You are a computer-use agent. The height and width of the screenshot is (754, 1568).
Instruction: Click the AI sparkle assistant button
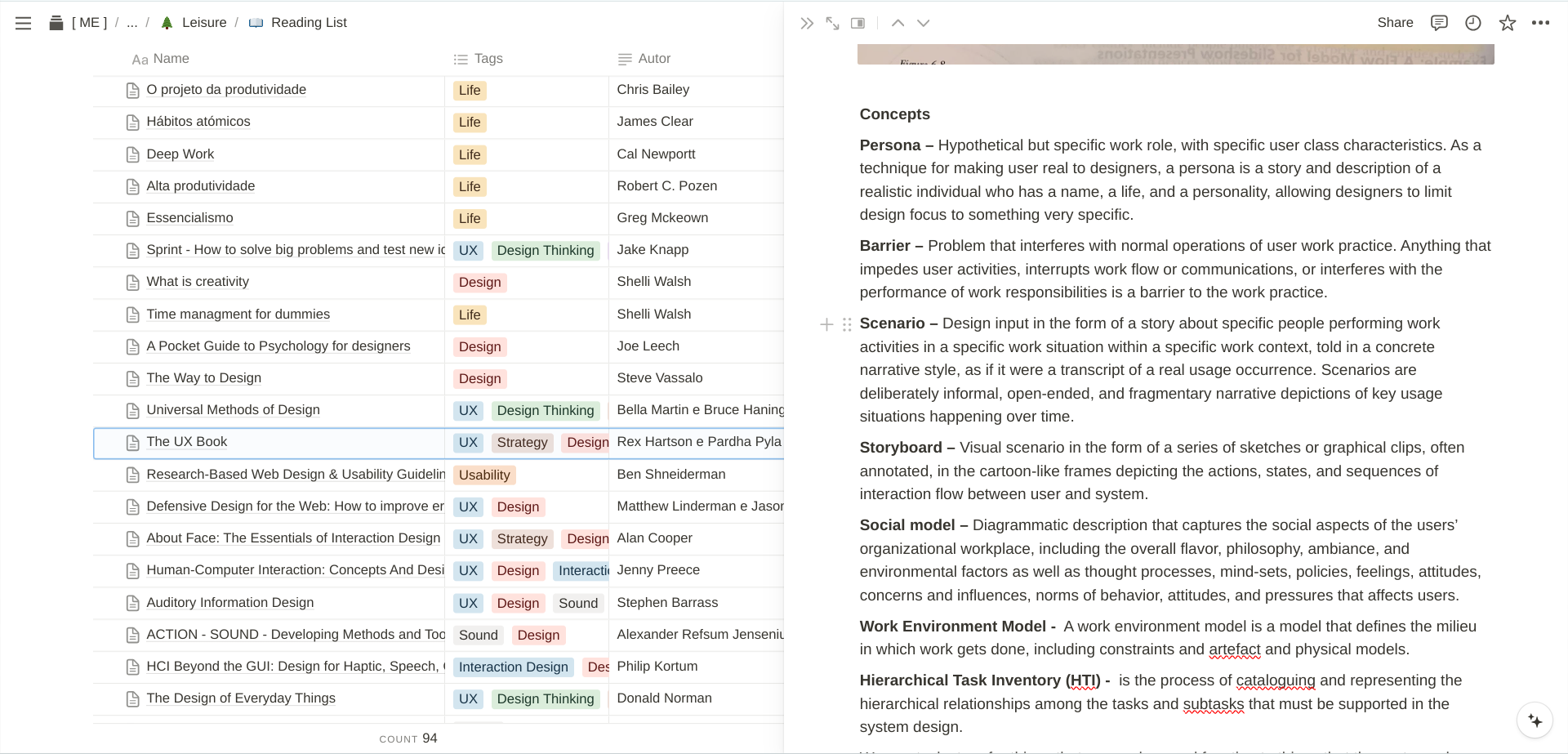(x=1535, y=721)
